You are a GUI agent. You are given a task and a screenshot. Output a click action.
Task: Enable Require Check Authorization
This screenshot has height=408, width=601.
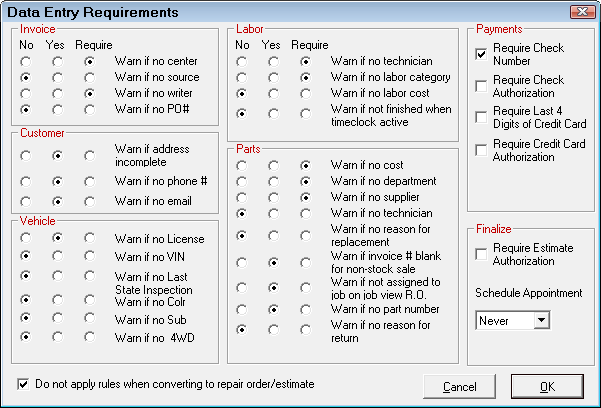coord(482,86)
